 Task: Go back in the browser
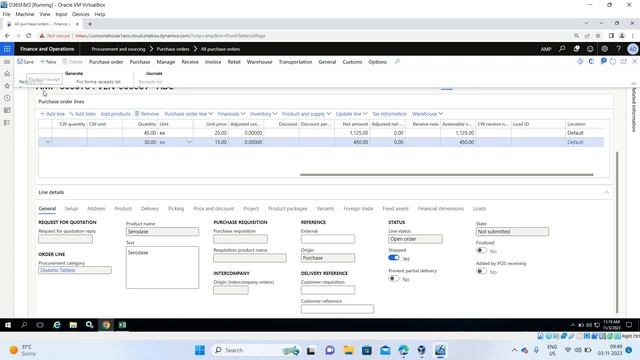(7, 36)
